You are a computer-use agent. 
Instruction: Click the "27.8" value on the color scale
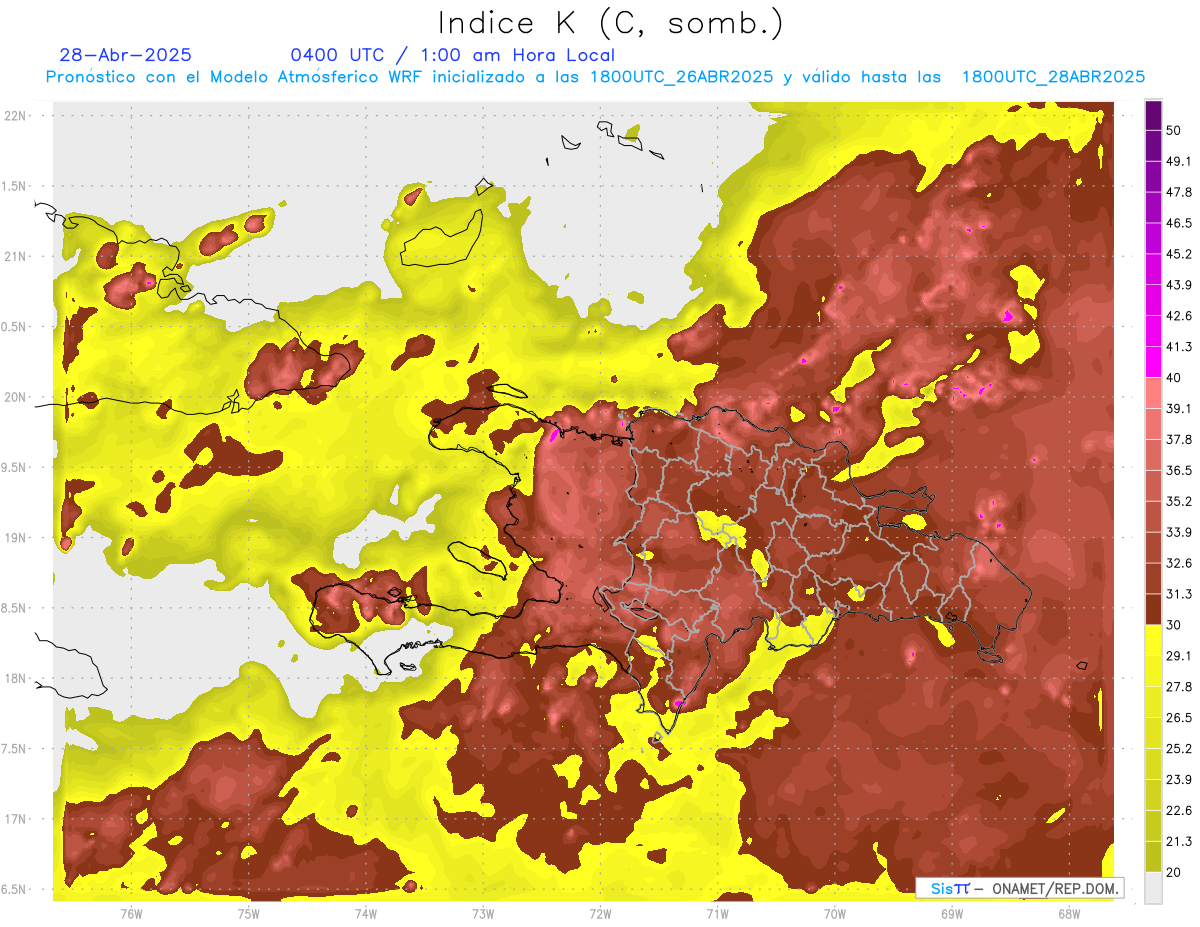(1178, 687)
